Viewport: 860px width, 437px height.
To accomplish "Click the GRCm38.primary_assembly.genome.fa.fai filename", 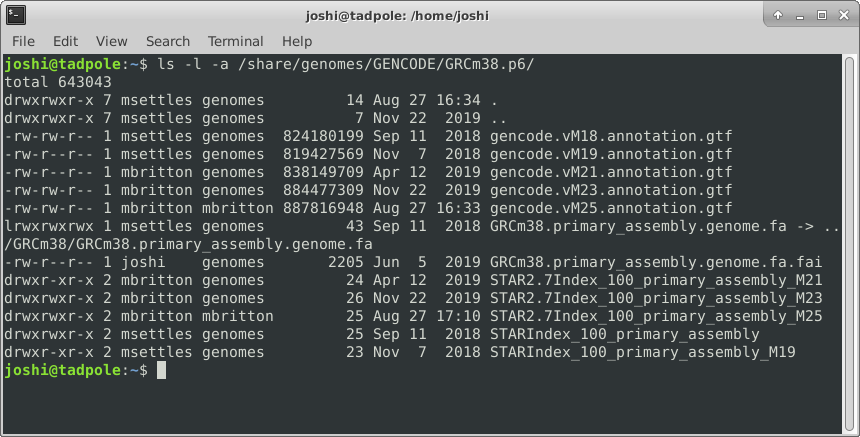I will point(656,262).
